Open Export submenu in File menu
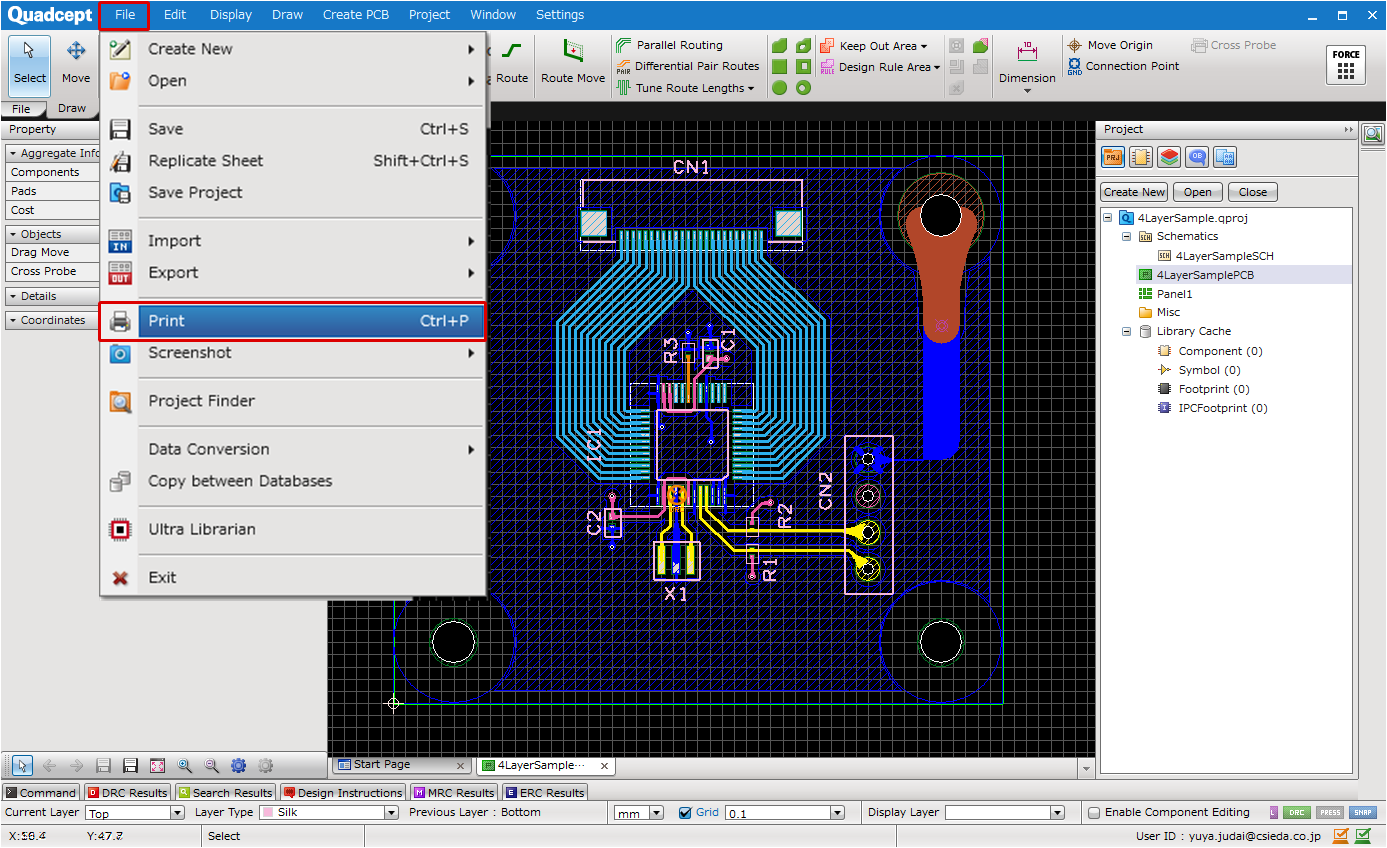1387x848 pixels. pyautogui.click(x=292, y=272)
